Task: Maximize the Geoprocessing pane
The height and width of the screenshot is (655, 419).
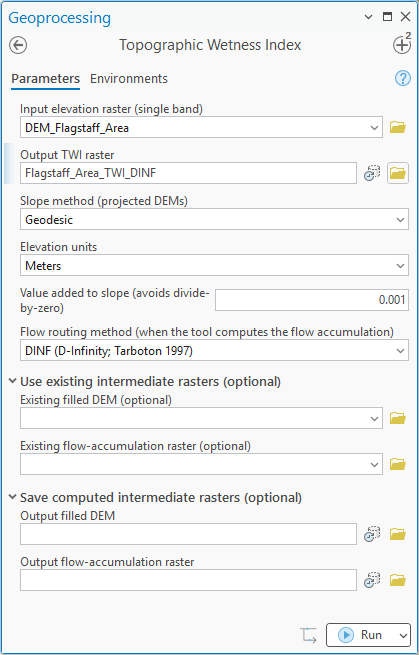Action: (388, 17)
